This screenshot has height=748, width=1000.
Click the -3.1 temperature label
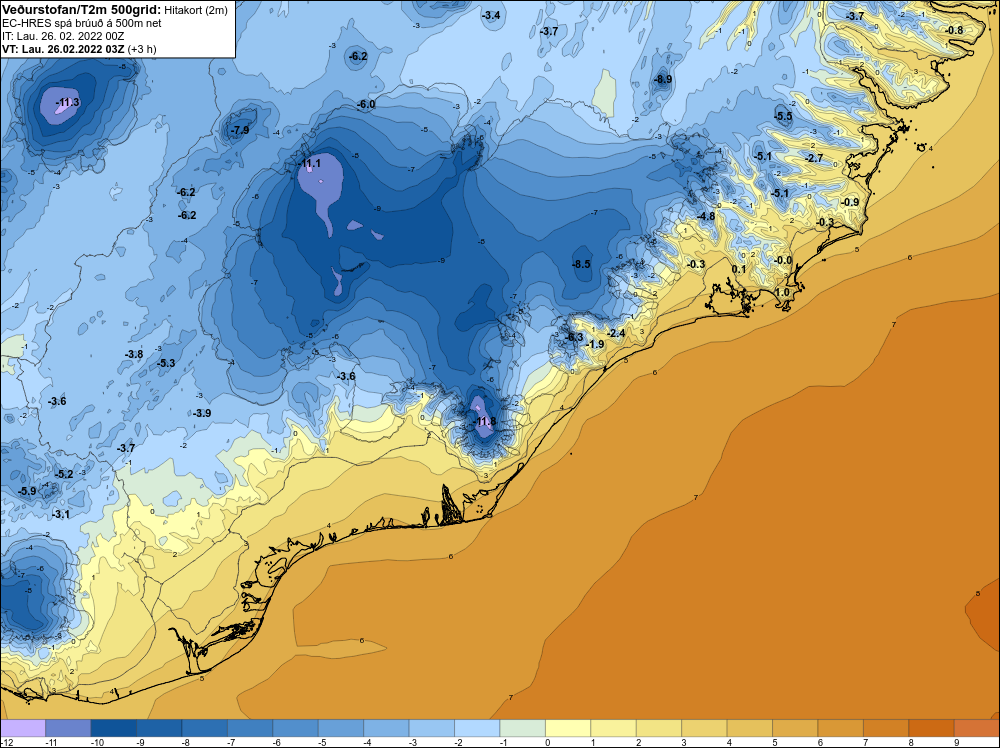[61, 514]
